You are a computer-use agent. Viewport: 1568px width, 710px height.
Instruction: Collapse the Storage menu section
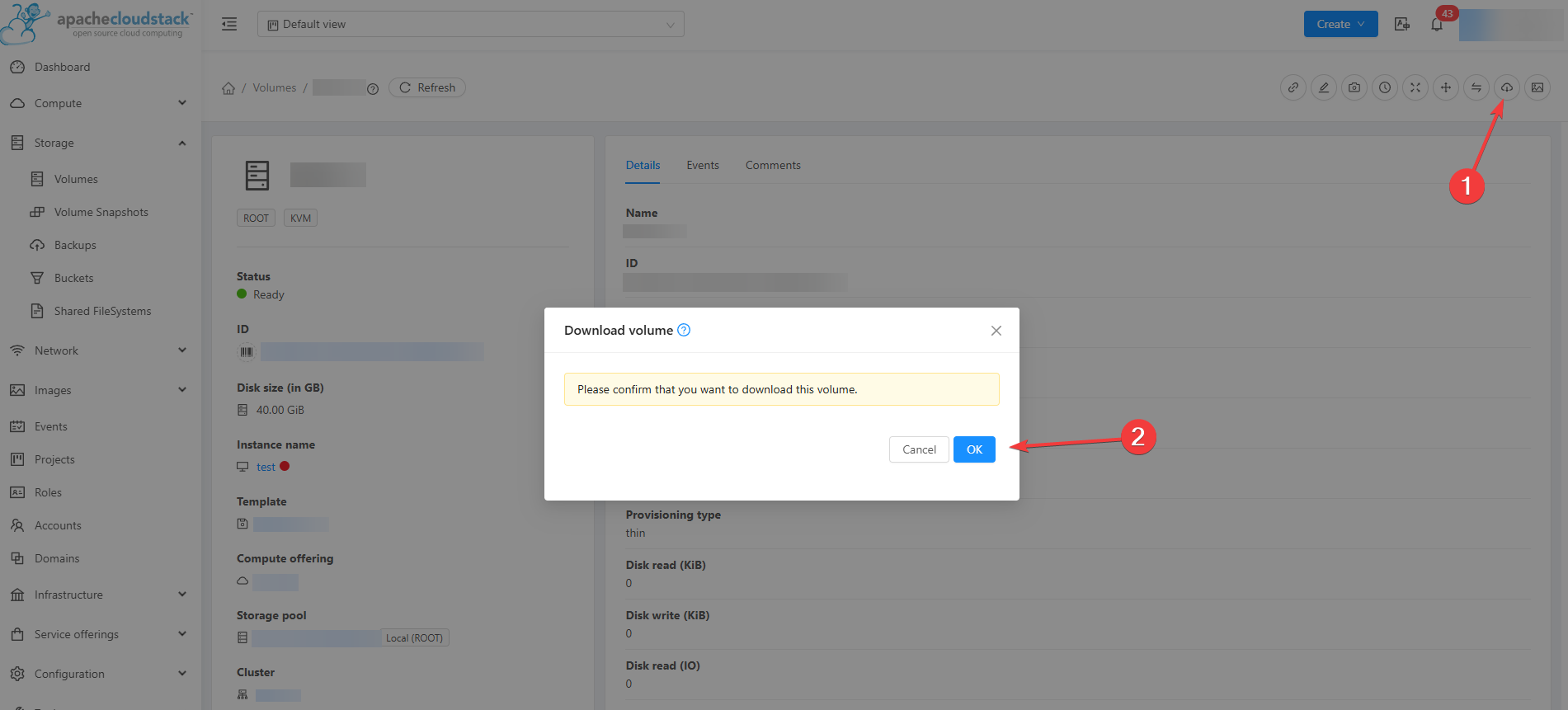pos(99,143)
